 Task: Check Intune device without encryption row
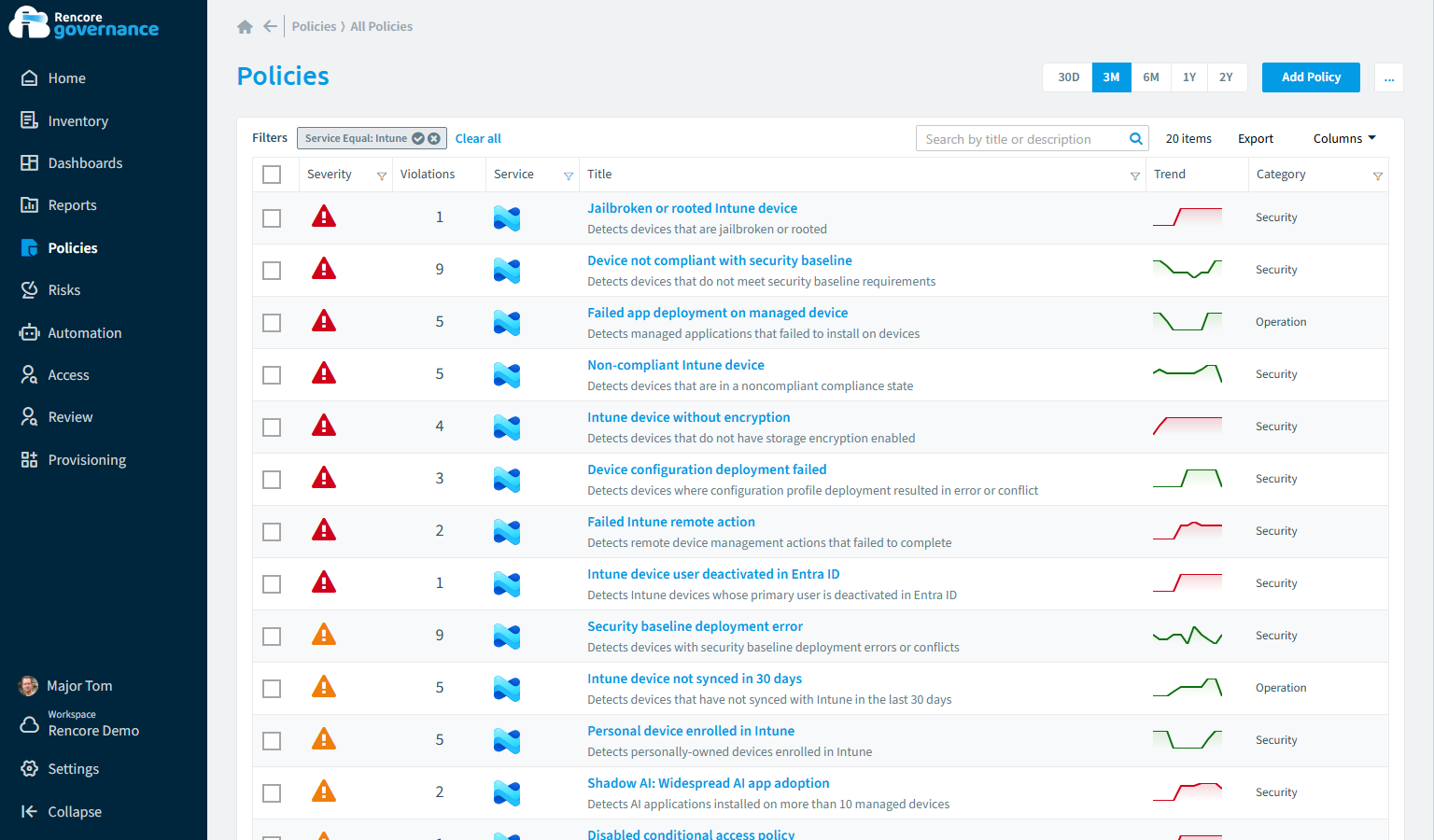[x=272, y=427]
